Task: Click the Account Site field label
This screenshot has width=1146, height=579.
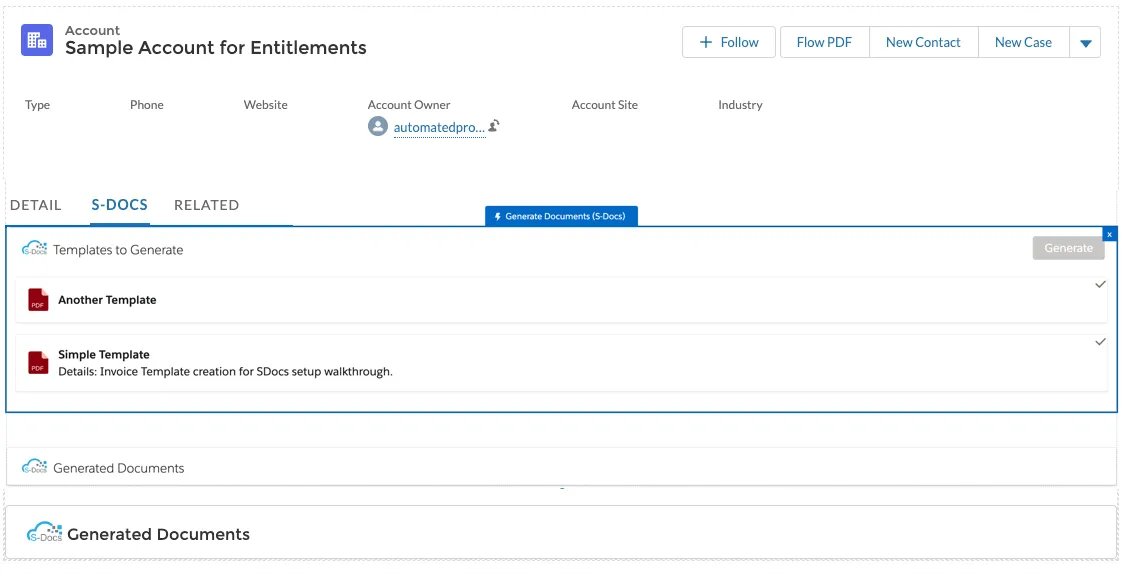Action: click(604, 105)
